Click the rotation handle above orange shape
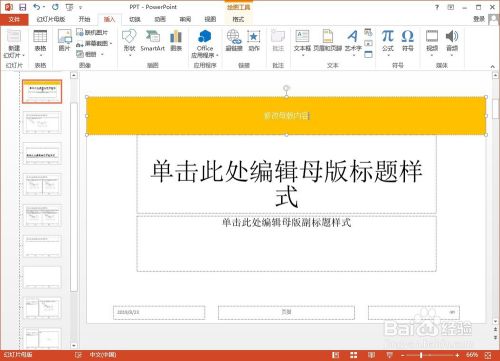The image size is (500, 361). pyautogui.click(x=286, y=88)
